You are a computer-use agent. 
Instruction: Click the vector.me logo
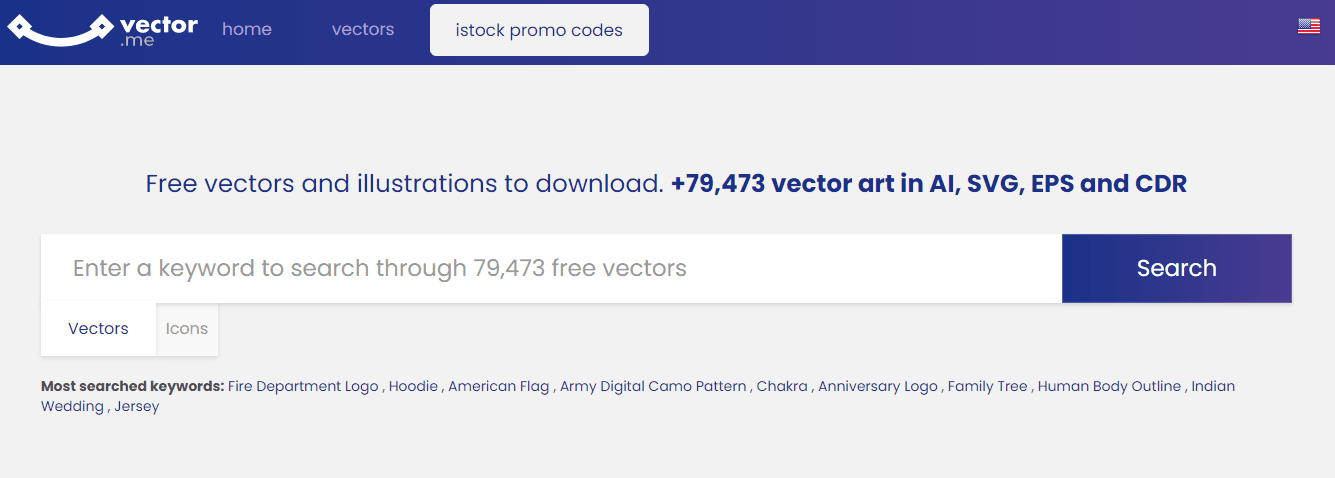click(102, 30)
